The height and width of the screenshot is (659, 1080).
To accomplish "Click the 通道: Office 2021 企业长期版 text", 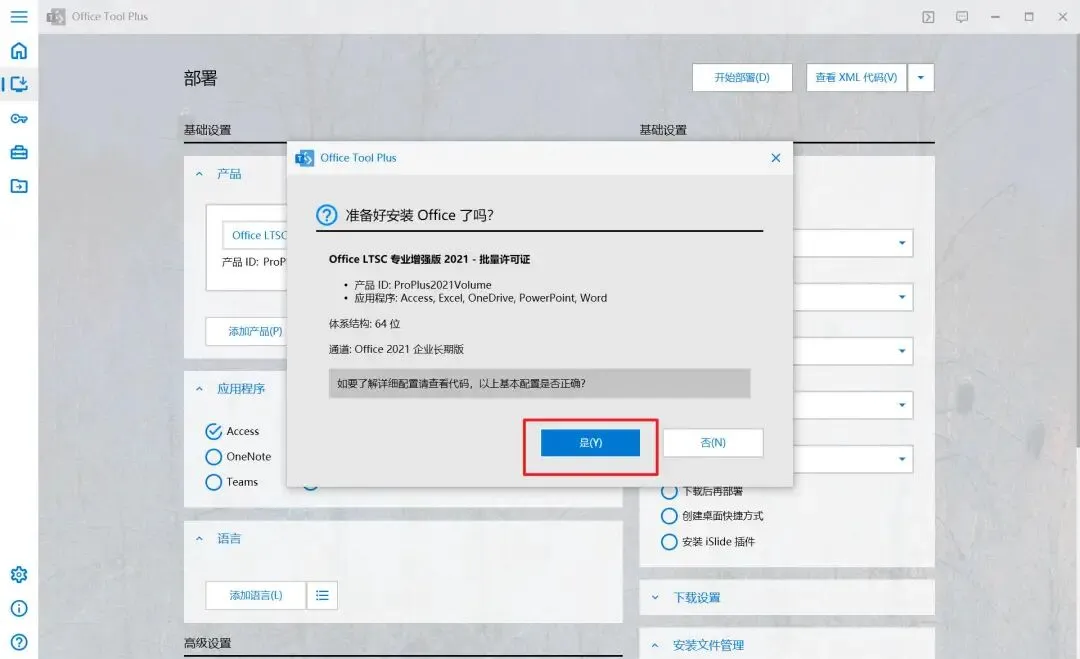I will (x=396, y=349).
